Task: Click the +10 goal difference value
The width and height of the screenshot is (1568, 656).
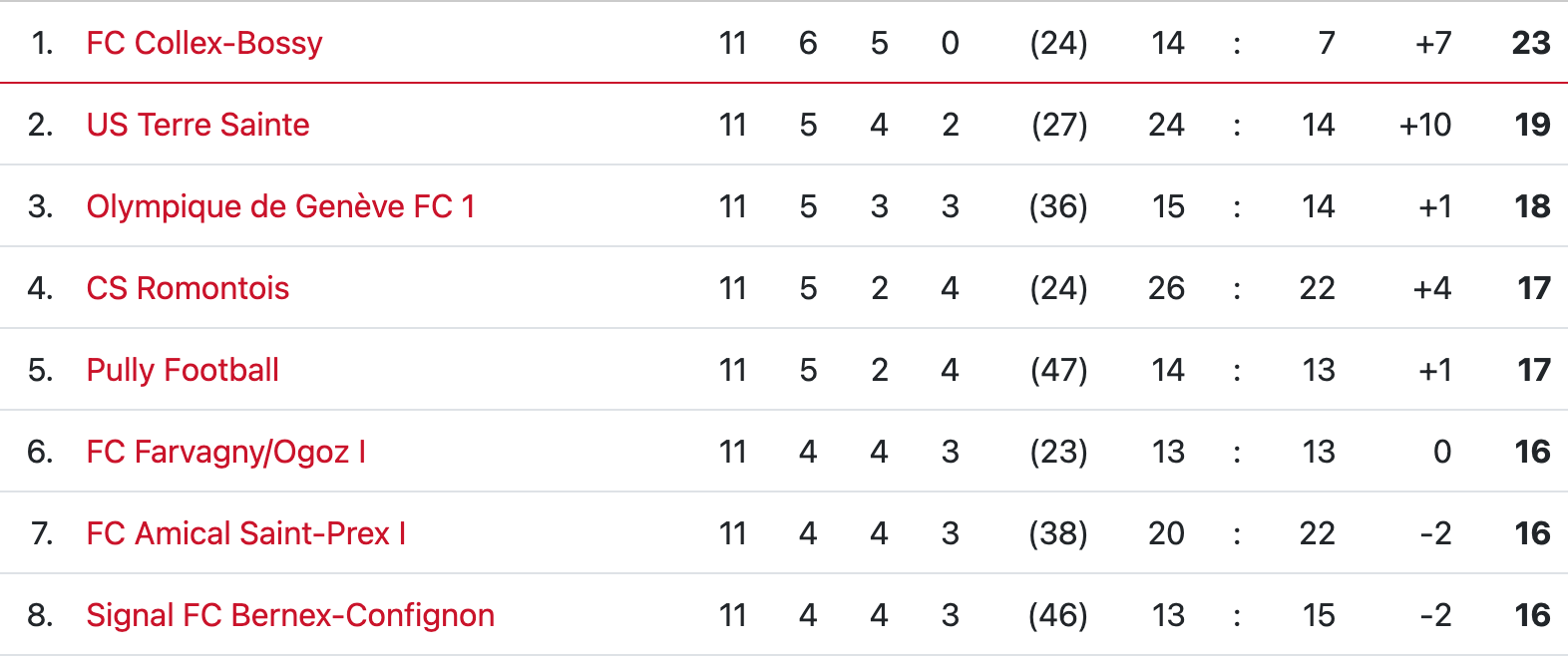Action: click(1425, 125)
